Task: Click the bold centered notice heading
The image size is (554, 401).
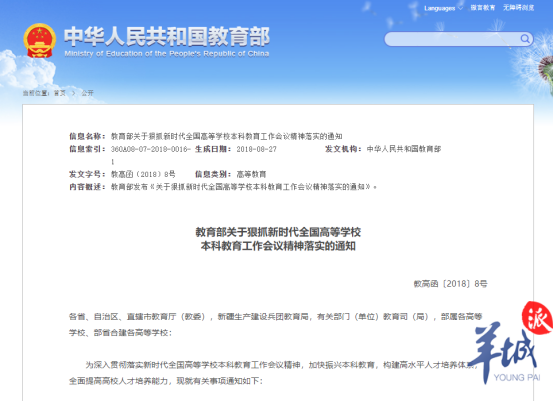Action: (x=278, y=239)
